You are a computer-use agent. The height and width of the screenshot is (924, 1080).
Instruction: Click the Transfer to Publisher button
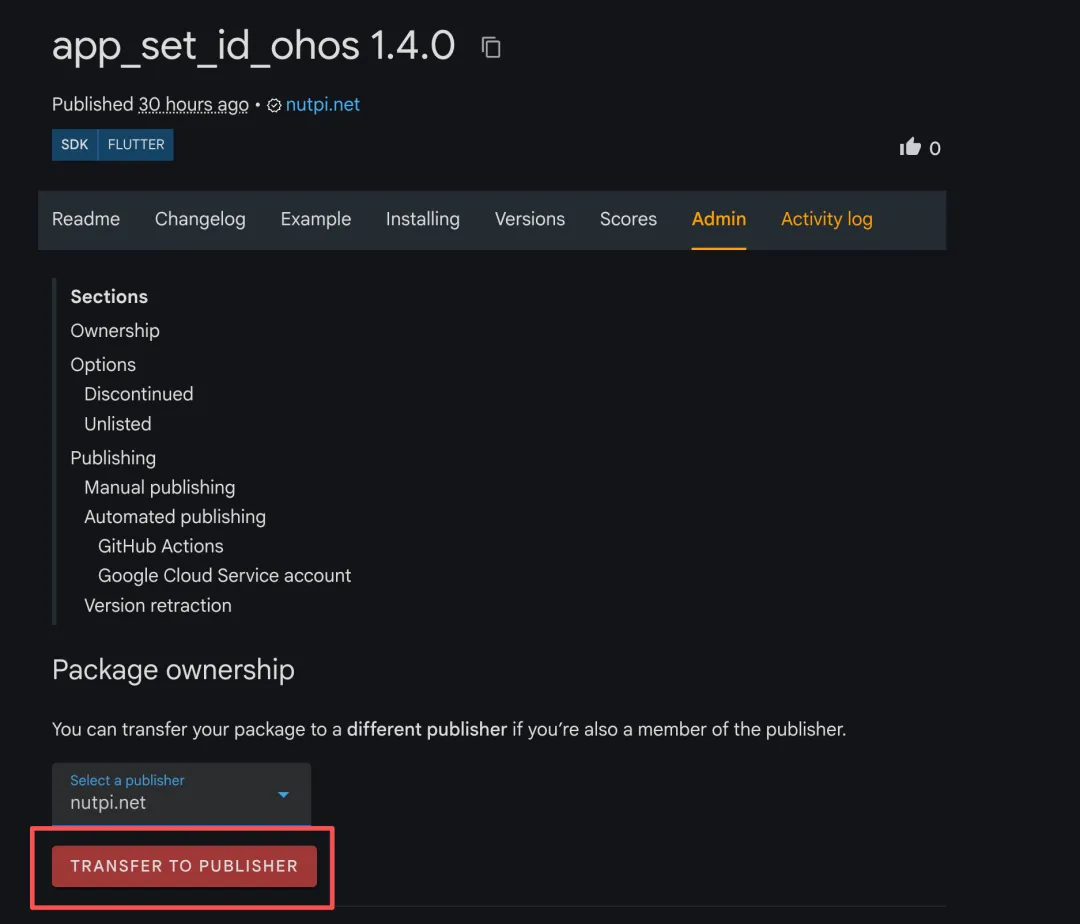[185, 866]
